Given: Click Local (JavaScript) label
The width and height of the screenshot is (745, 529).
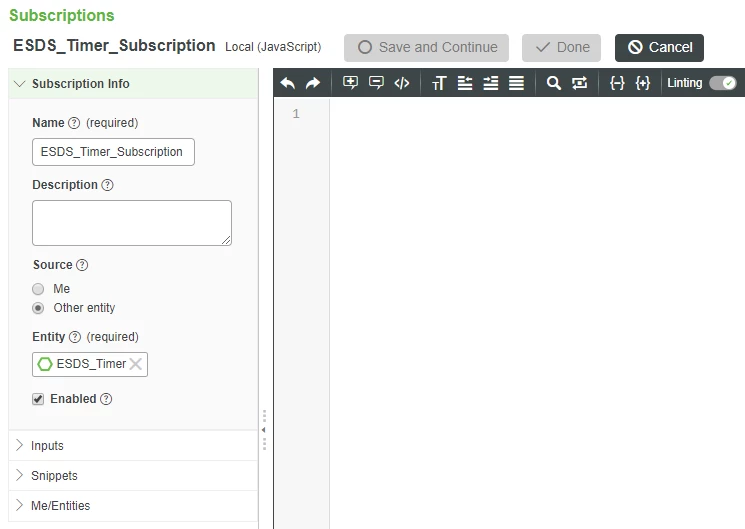Looking at the screenshot, I should (x=273, y=47).
